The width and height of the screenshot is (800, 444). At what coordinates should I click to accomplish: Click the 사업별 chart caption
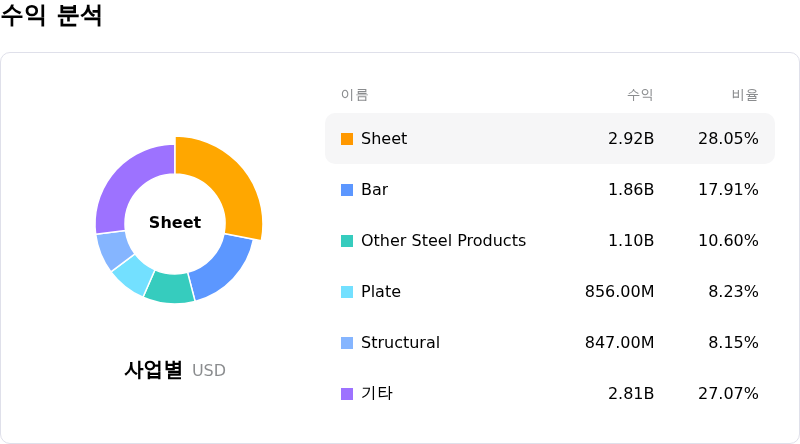(153, 369)
